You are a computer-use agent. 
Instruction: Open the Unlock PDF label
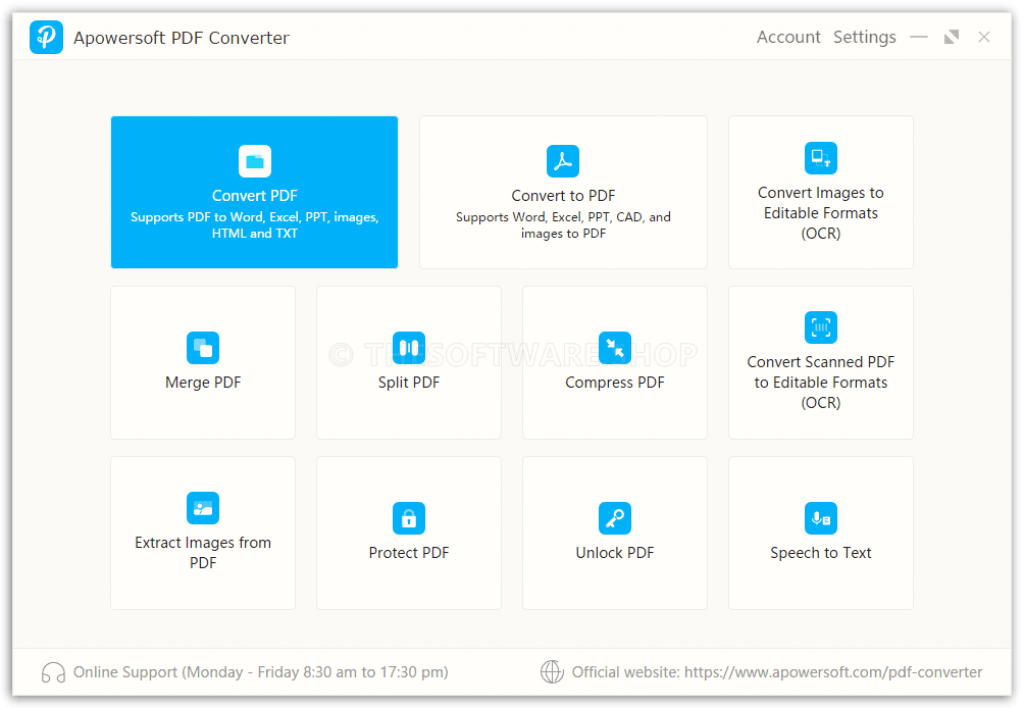click(615, 553)
